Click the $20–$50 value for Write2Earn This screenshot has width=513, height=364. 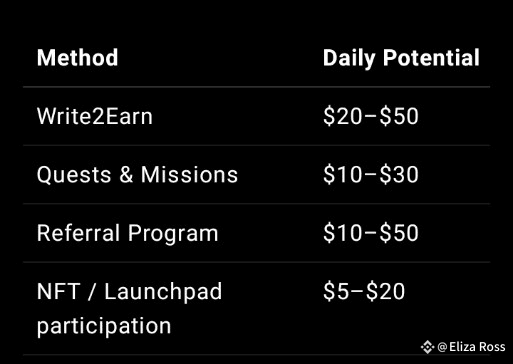tap(371, 116)
